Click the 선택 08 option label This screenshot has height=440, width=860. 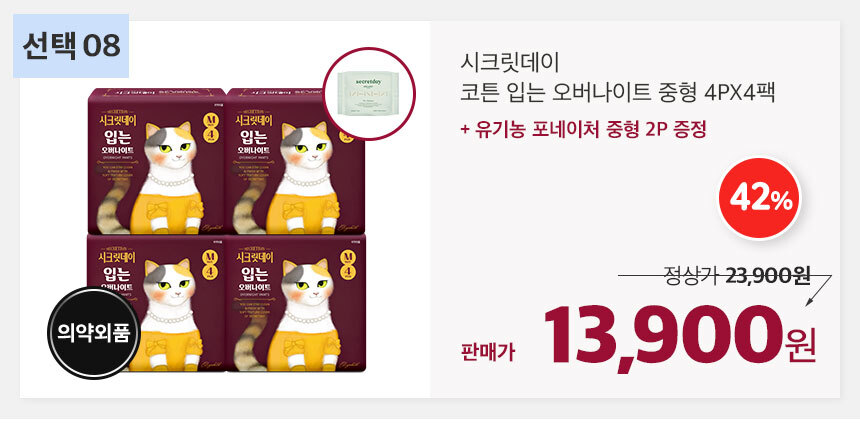pos(71,46)
